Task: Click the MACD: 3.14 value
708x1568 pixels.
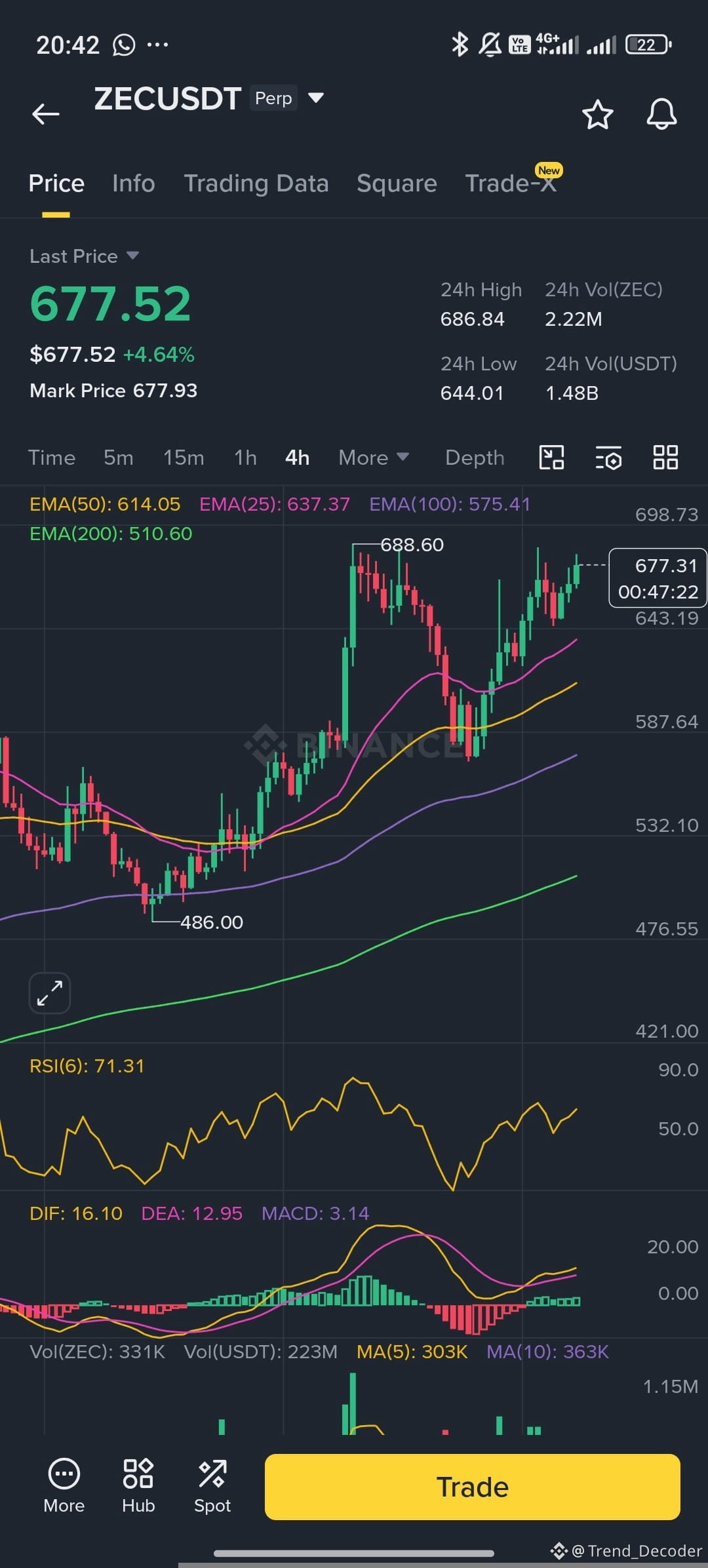Action: [x=315, y=1213]
